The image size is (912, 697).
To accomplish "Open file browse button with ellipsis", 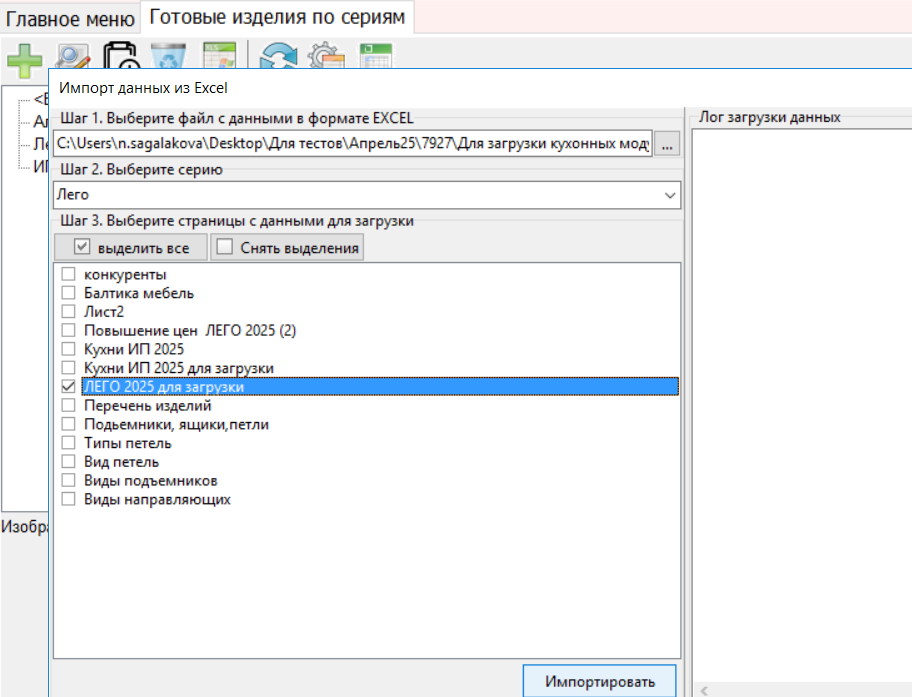I will tap(668, 144).
